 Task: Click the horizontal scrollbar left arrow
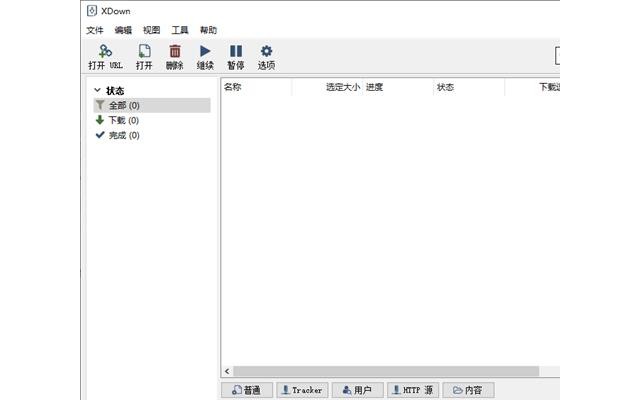227,371
